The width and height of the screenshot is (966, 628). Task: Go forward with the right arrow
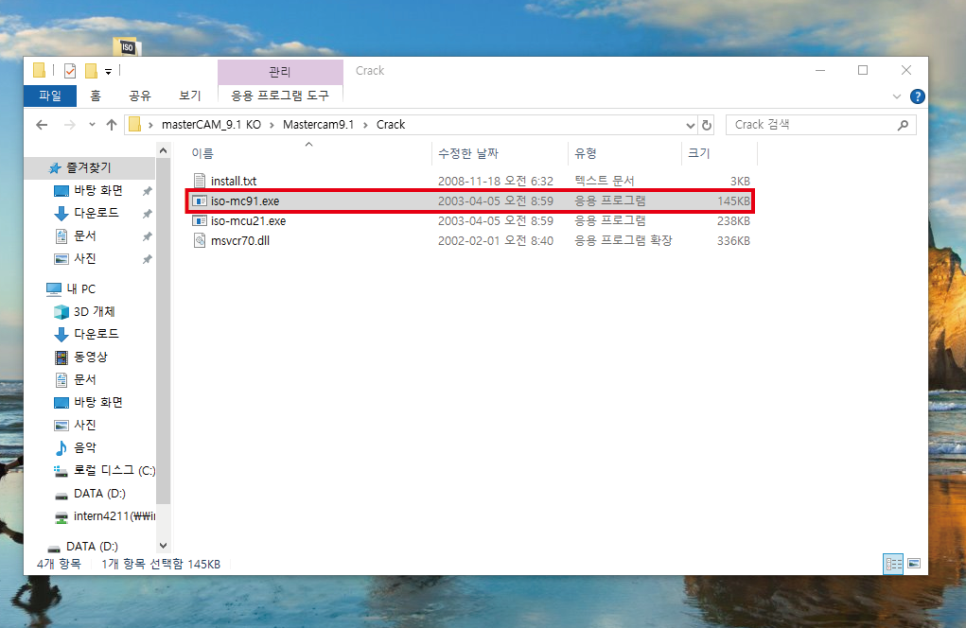(70, 125)
